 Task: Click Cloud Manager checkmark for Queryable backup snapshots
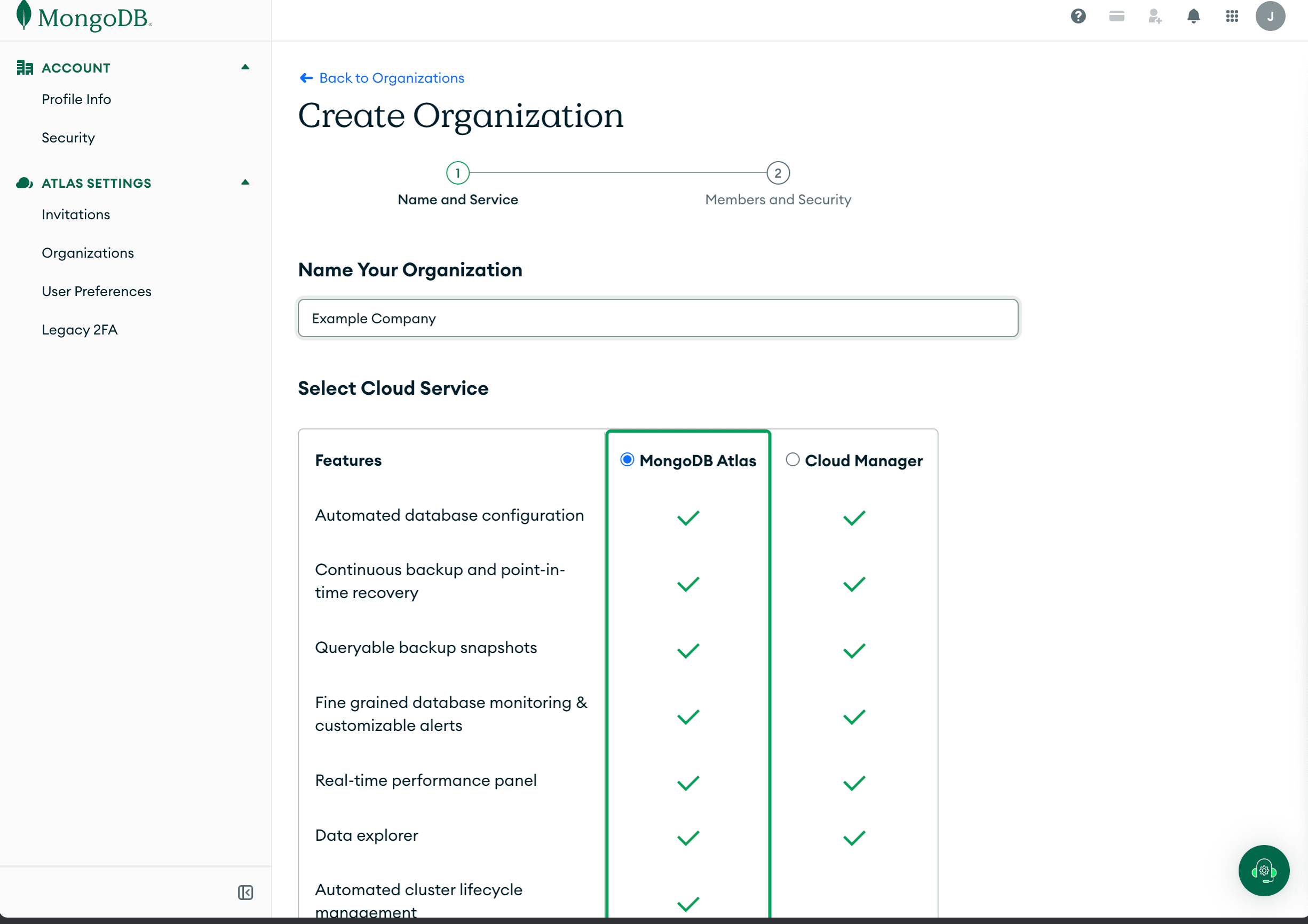pos(854,650)
